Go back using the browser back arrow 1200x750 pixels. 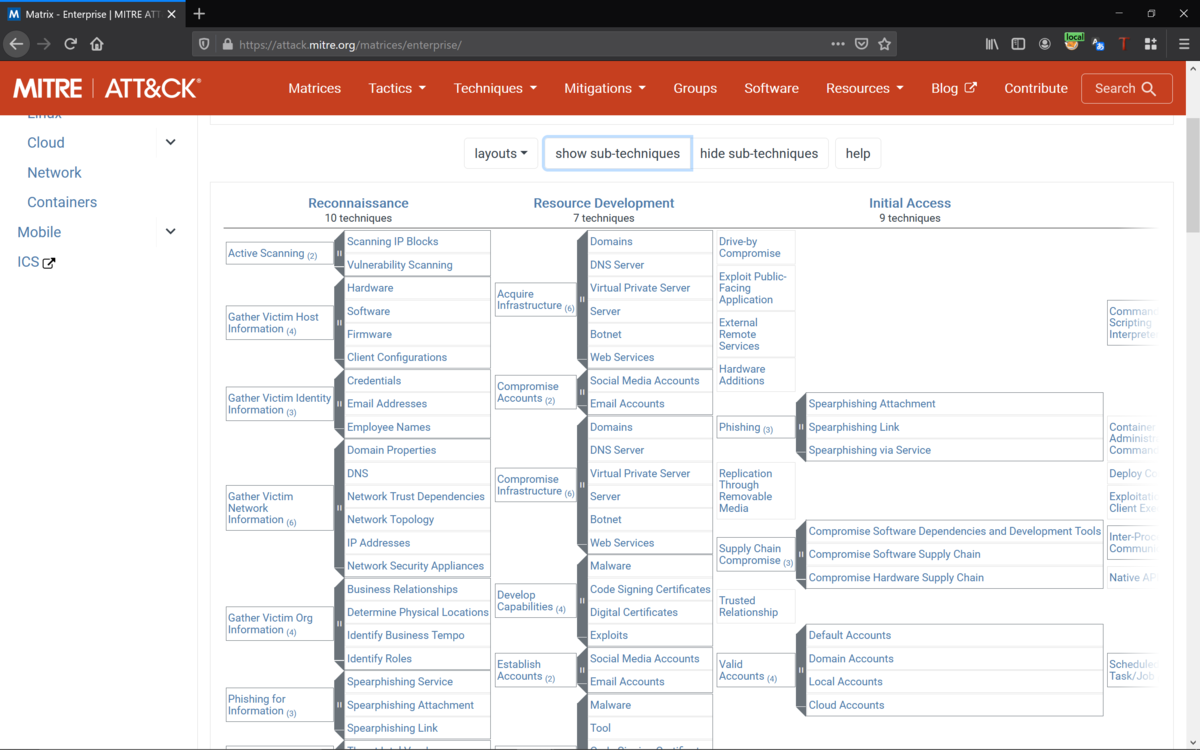pos(16,44)
